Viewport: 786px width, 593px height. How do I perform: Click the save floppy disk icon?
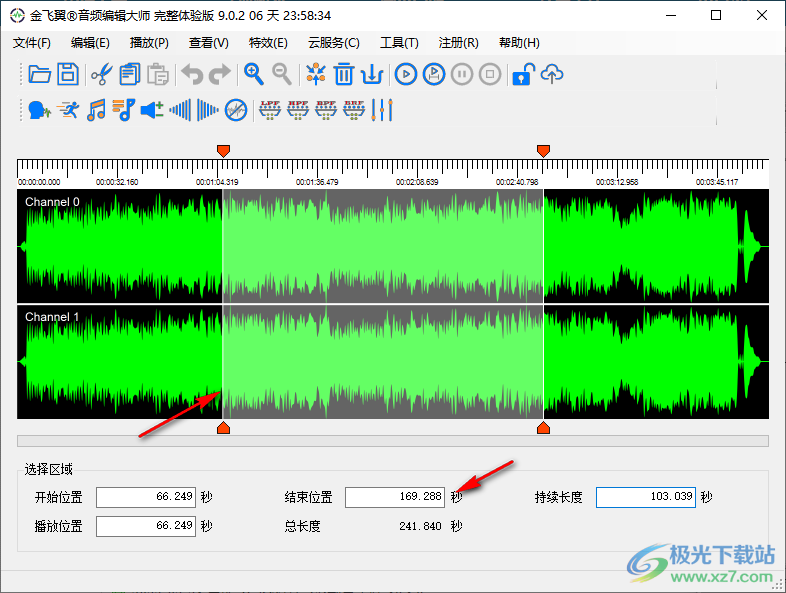pos(67,74)
